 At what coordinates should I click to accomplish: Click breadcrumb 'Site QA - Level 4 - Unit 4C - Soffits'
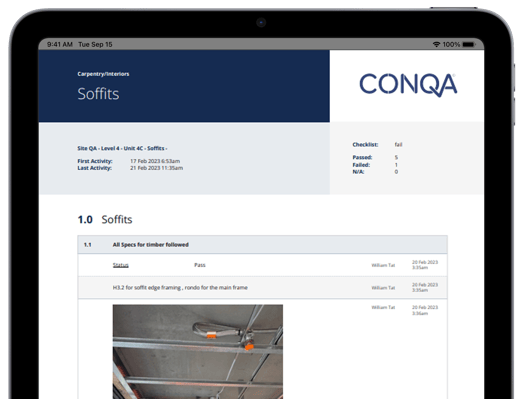tap(122, 148)
